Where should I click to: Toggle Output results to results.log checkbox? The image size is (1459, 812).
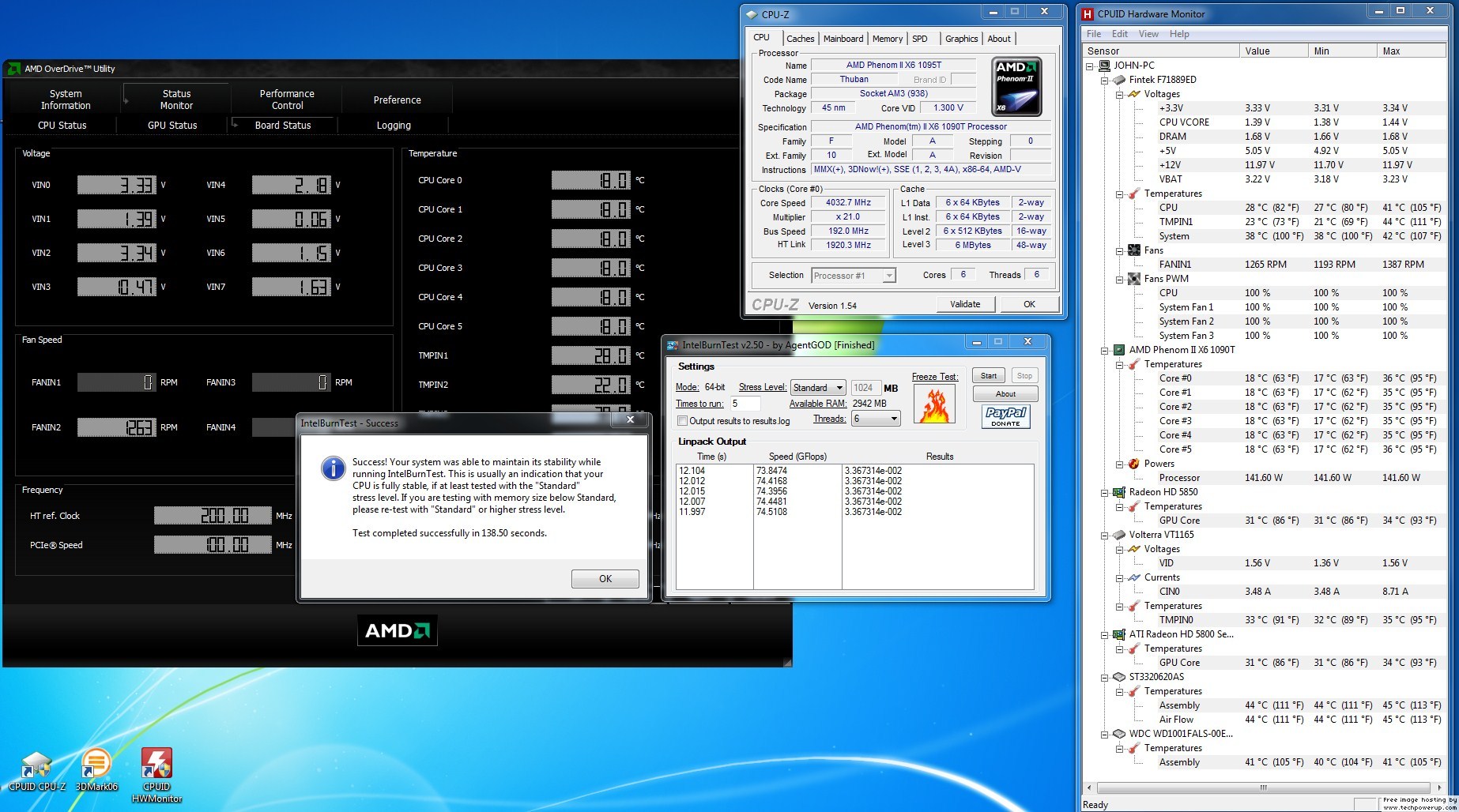coord(683,421)
